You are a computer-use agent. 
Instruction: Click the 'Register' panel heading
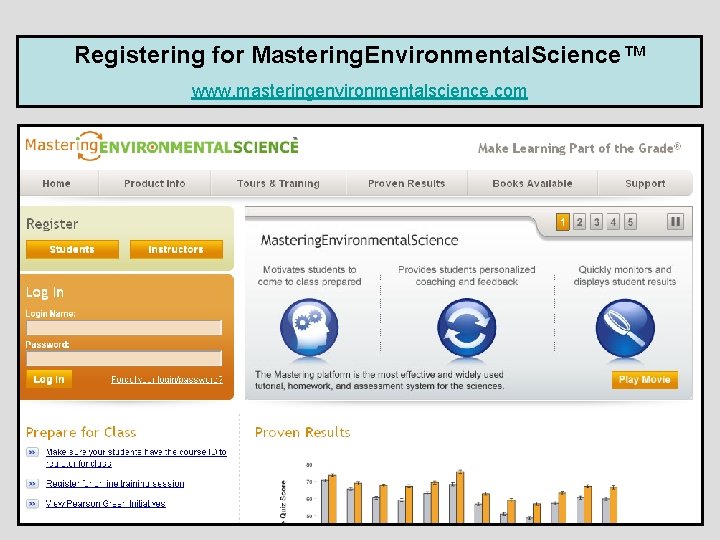(x=52, y=224)
